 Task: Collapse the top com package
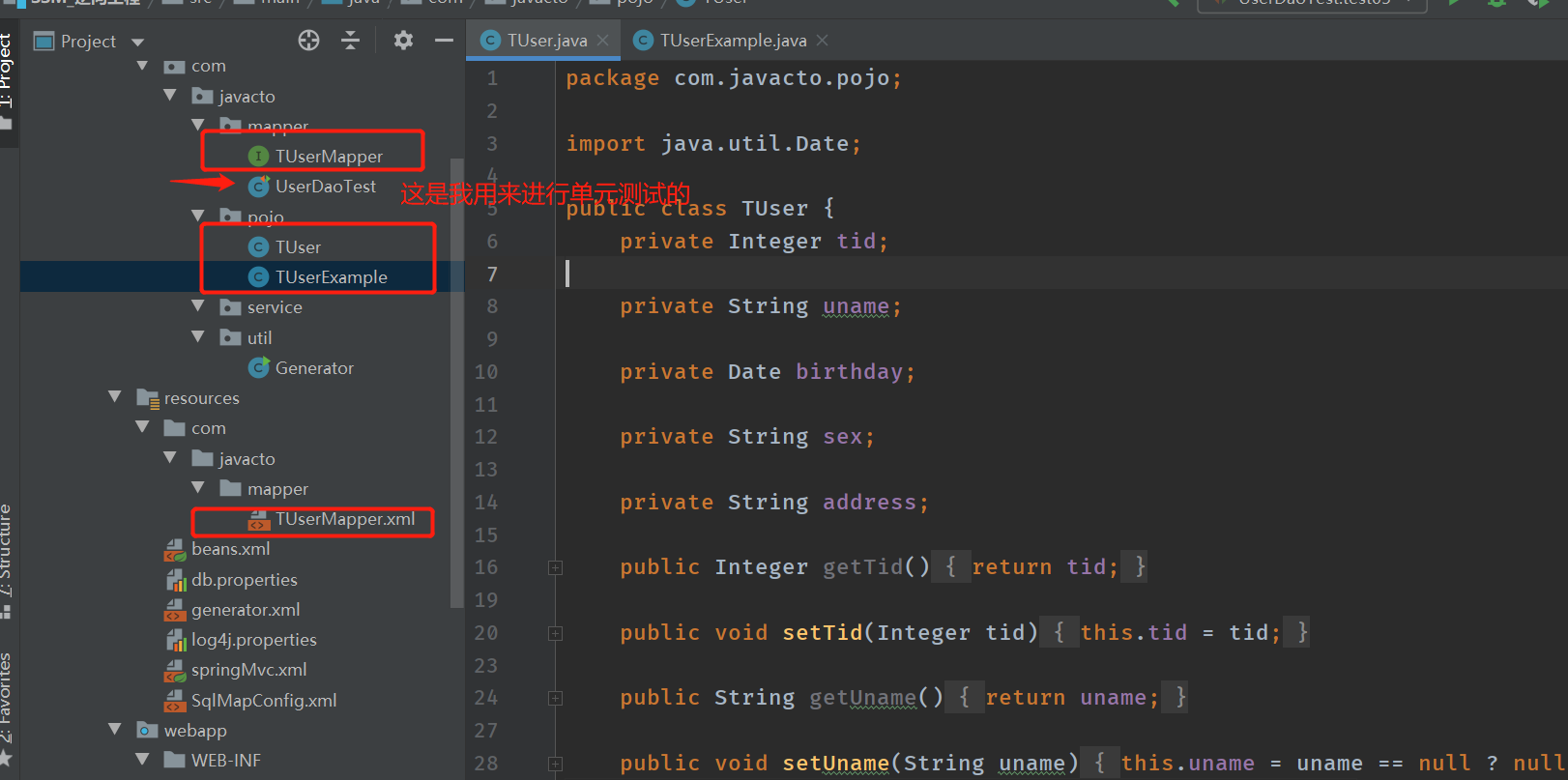tap(143, 66)
